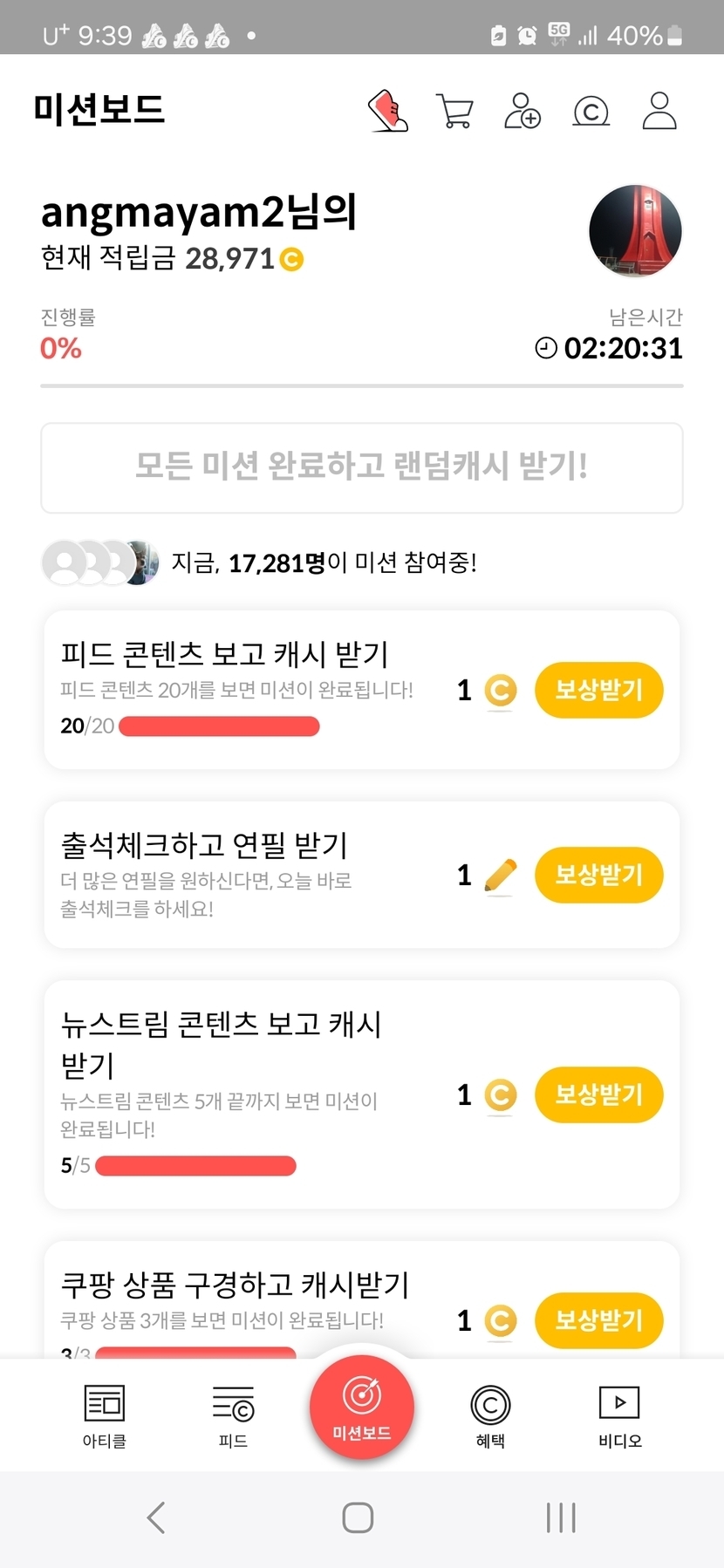Tap the mission participants avatar group

click(100, 562)
